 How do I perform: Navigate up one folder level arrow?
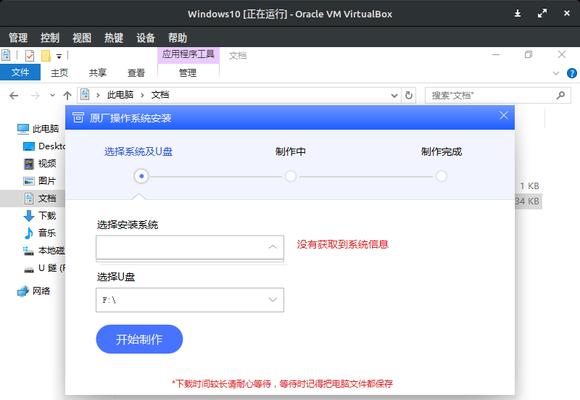tap(67, 96)
